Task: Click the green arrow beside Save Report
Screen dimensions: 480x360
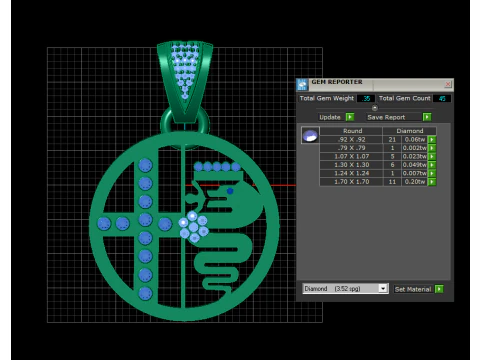Action: click(x=427, y=117)
